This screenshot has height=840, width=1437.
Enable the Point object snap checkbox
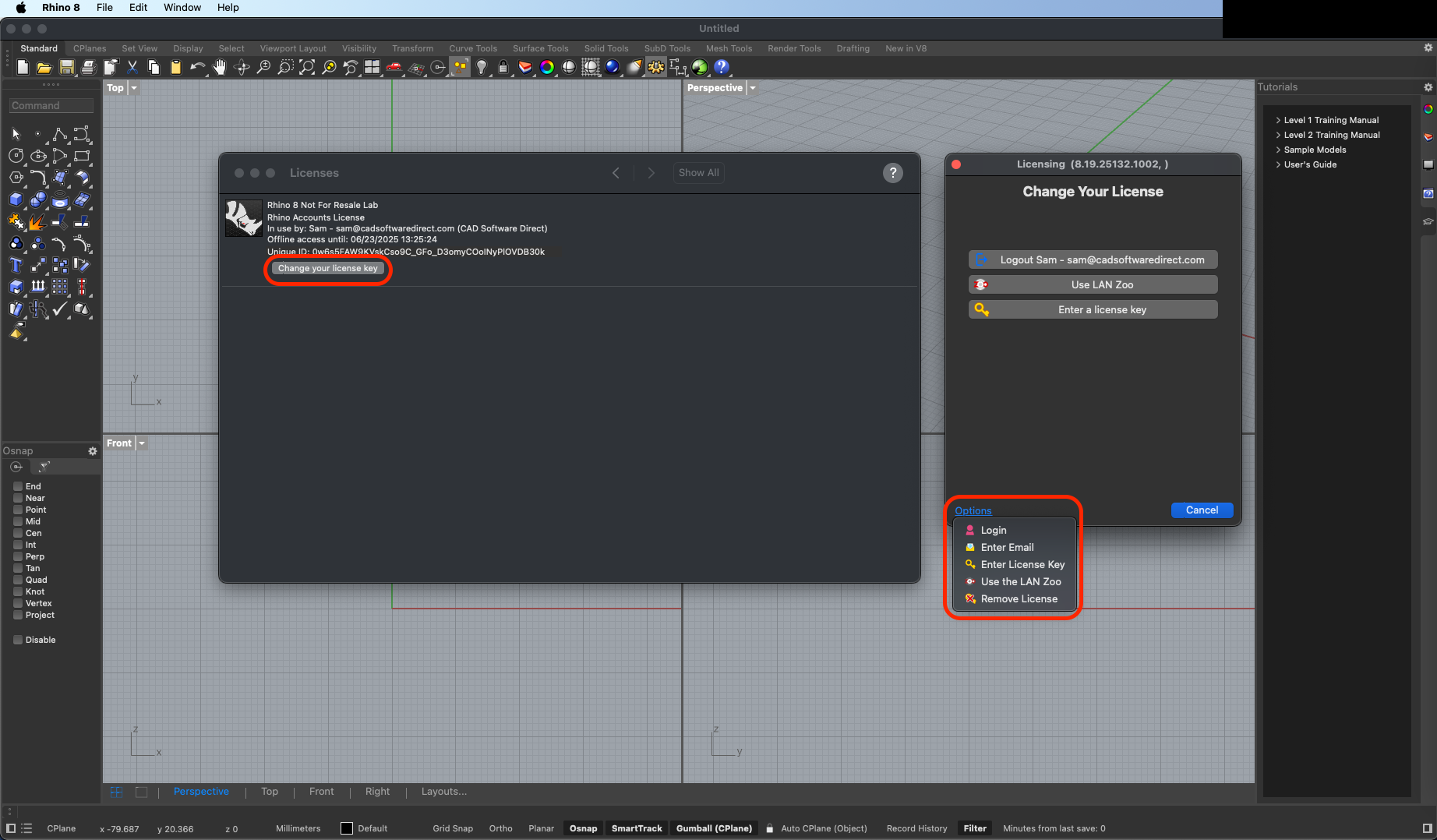tap(18, 510)
